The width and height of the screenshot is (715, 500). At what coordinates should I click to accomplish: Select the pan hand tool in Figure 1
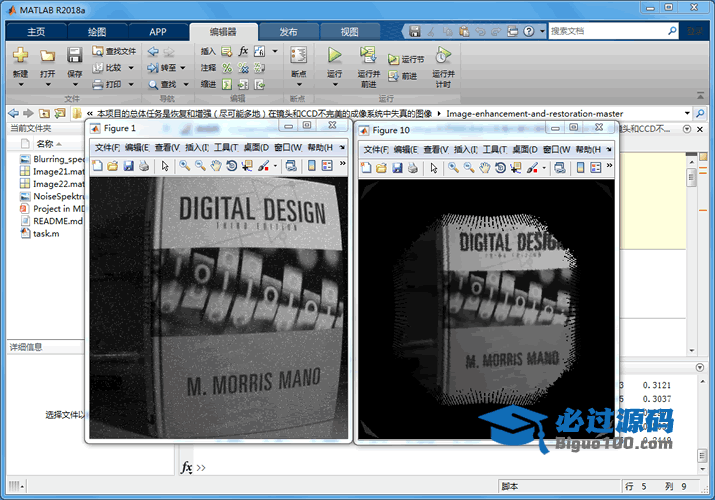(x=216, y=166)
